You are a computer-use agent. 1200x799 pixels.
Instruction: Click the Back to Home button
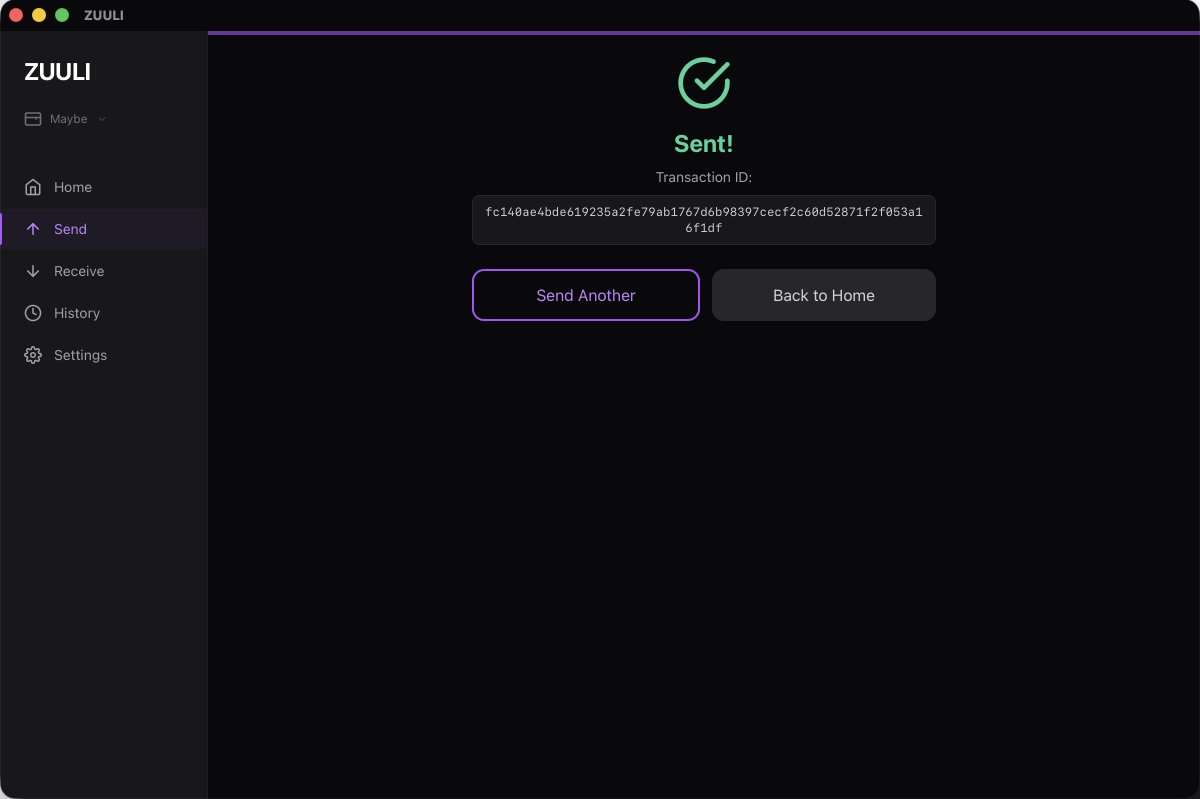click(824, 295)
